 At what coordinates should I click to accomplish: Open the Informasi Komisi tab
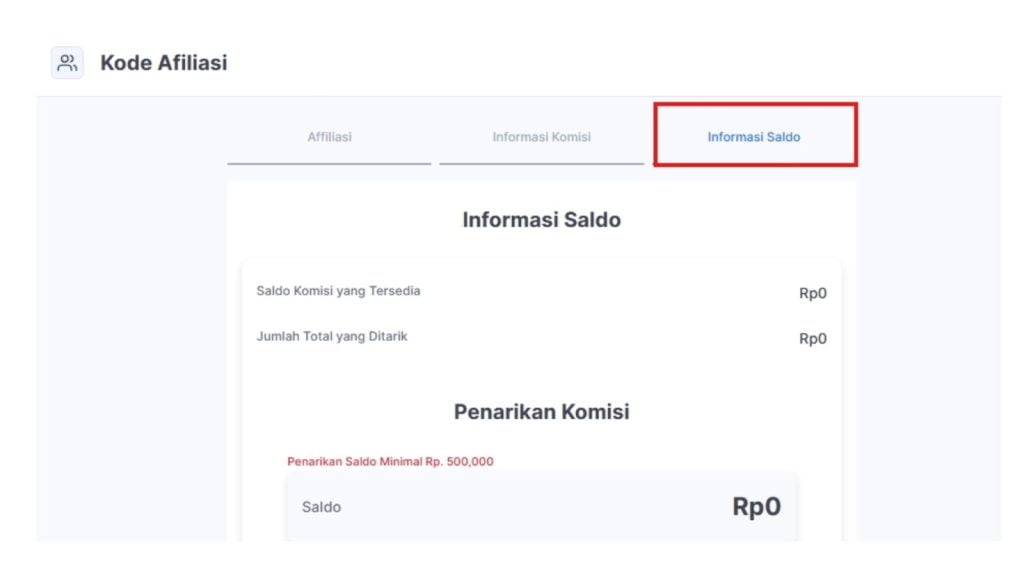(x=541, y=137)
